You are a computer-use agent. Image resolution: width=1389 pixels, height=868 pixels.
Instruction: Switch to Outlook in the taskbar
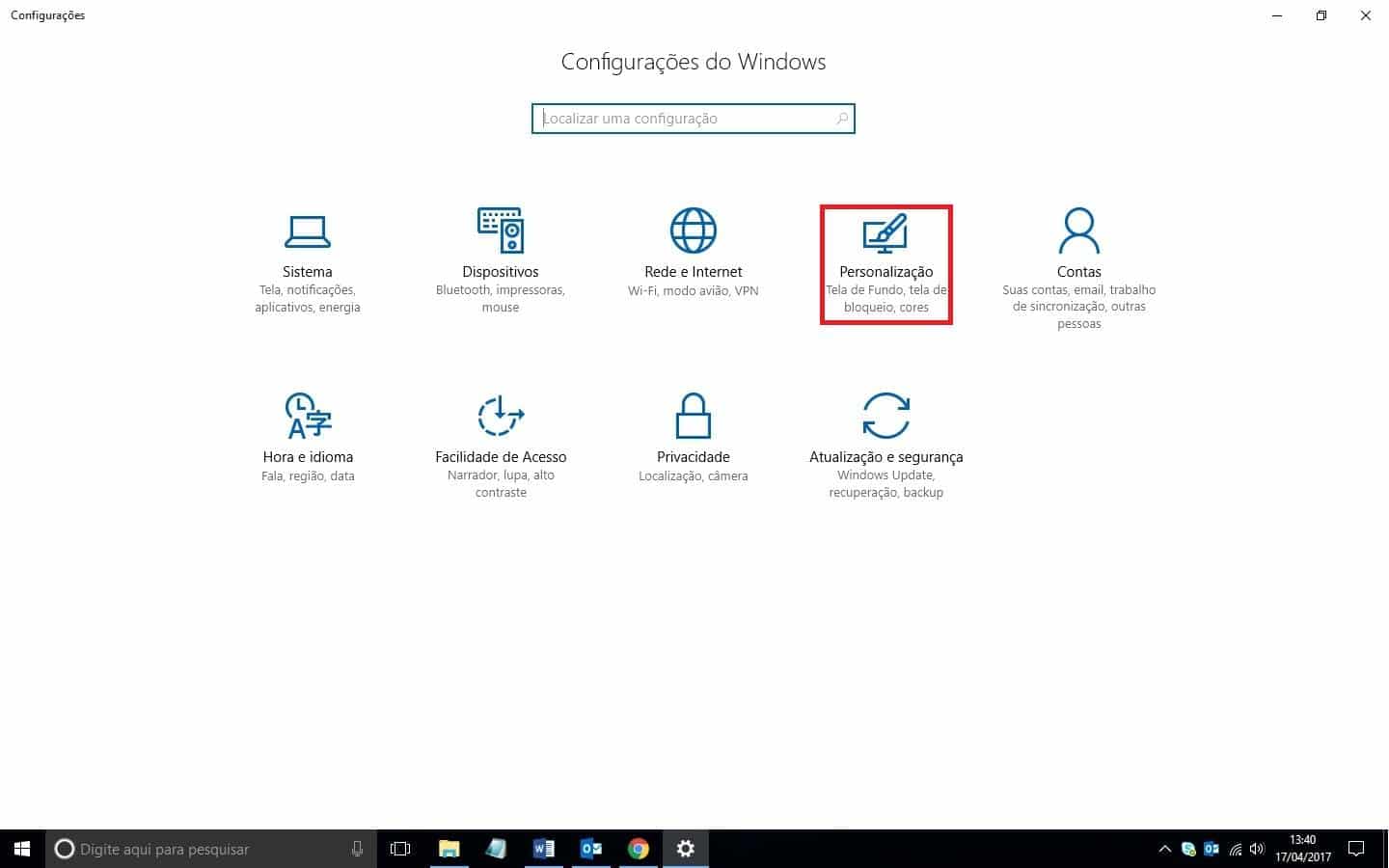click(x=590, y=849)
